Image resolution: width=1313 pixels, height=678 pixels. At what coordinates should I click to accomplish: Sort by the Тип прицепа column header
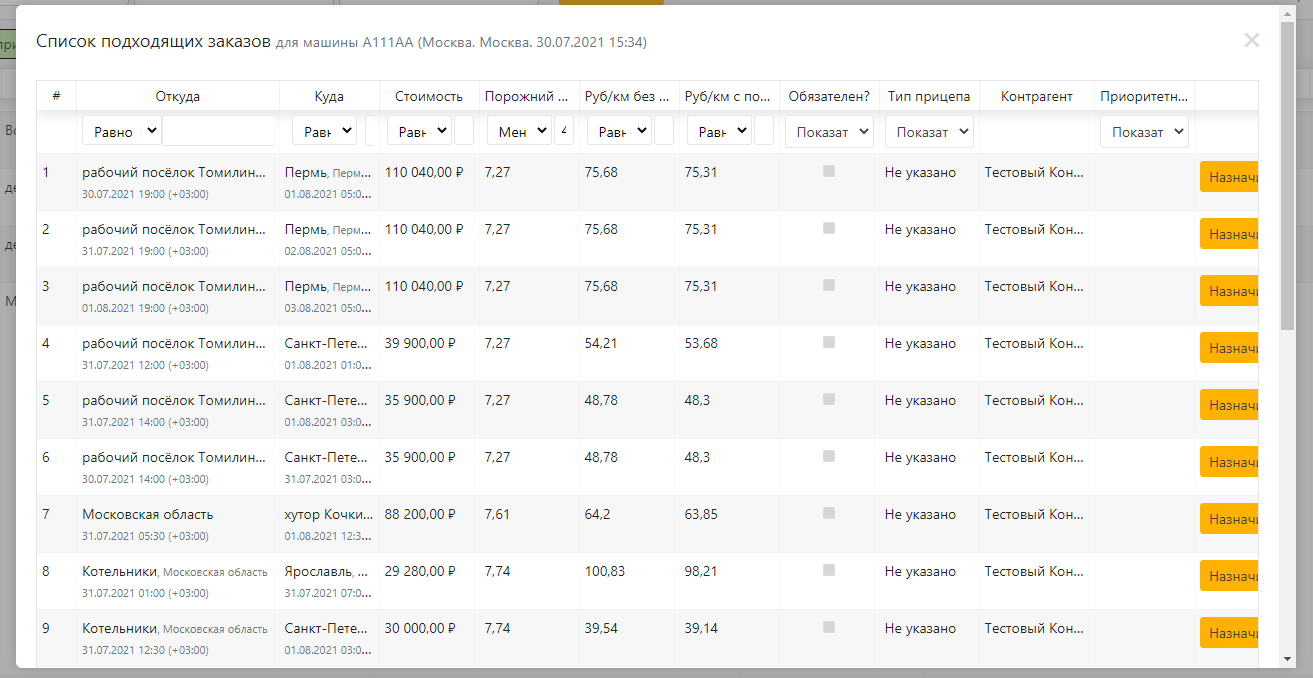pyautogui.click(x=929, y=96)
